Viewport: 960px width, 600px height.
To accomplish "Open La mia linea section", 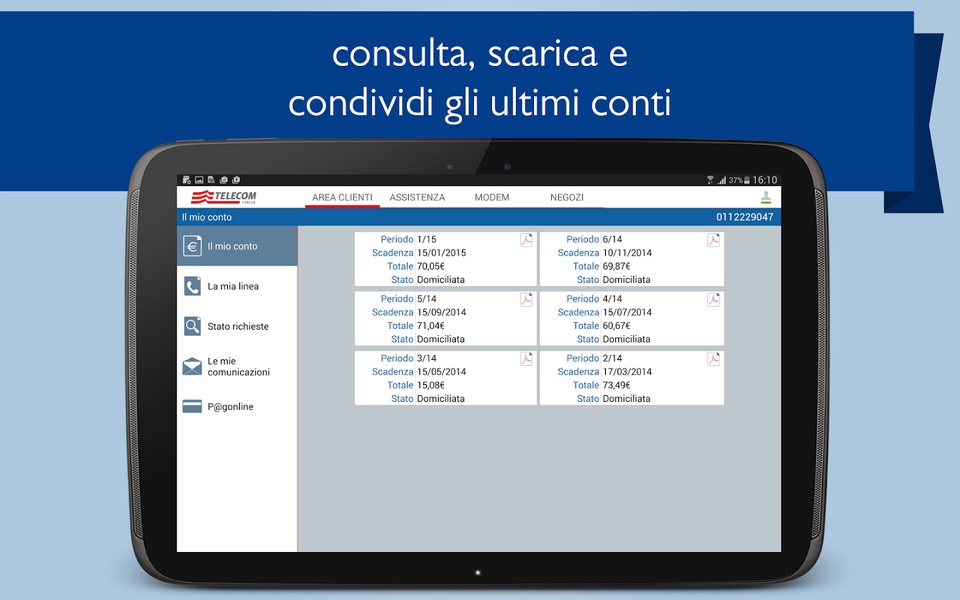I will pos(237,286).
